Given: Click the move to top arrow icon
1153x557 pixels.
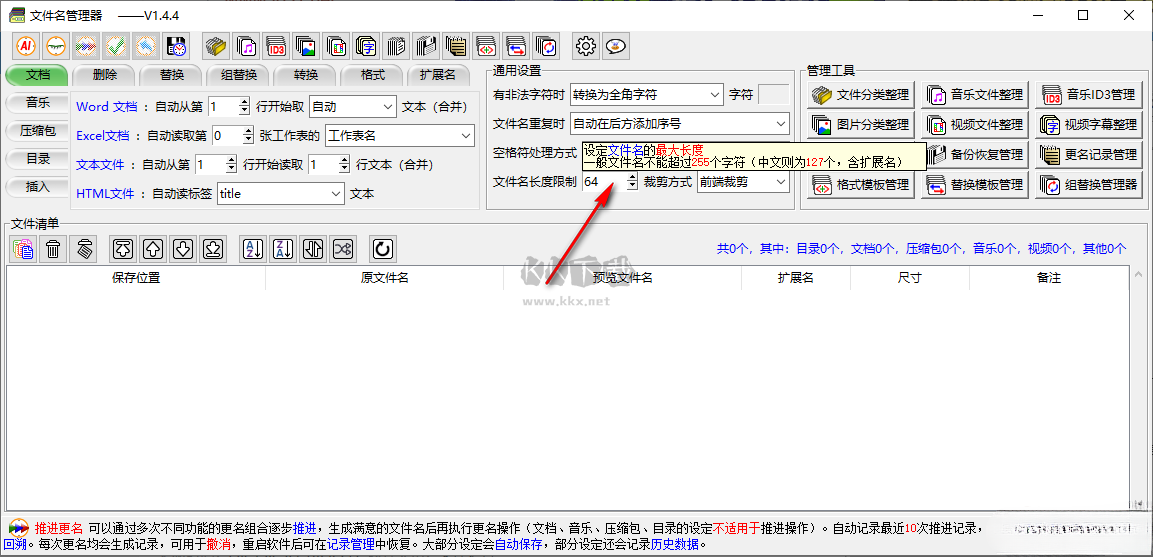Looking at the screenshot, I should 123,249.
